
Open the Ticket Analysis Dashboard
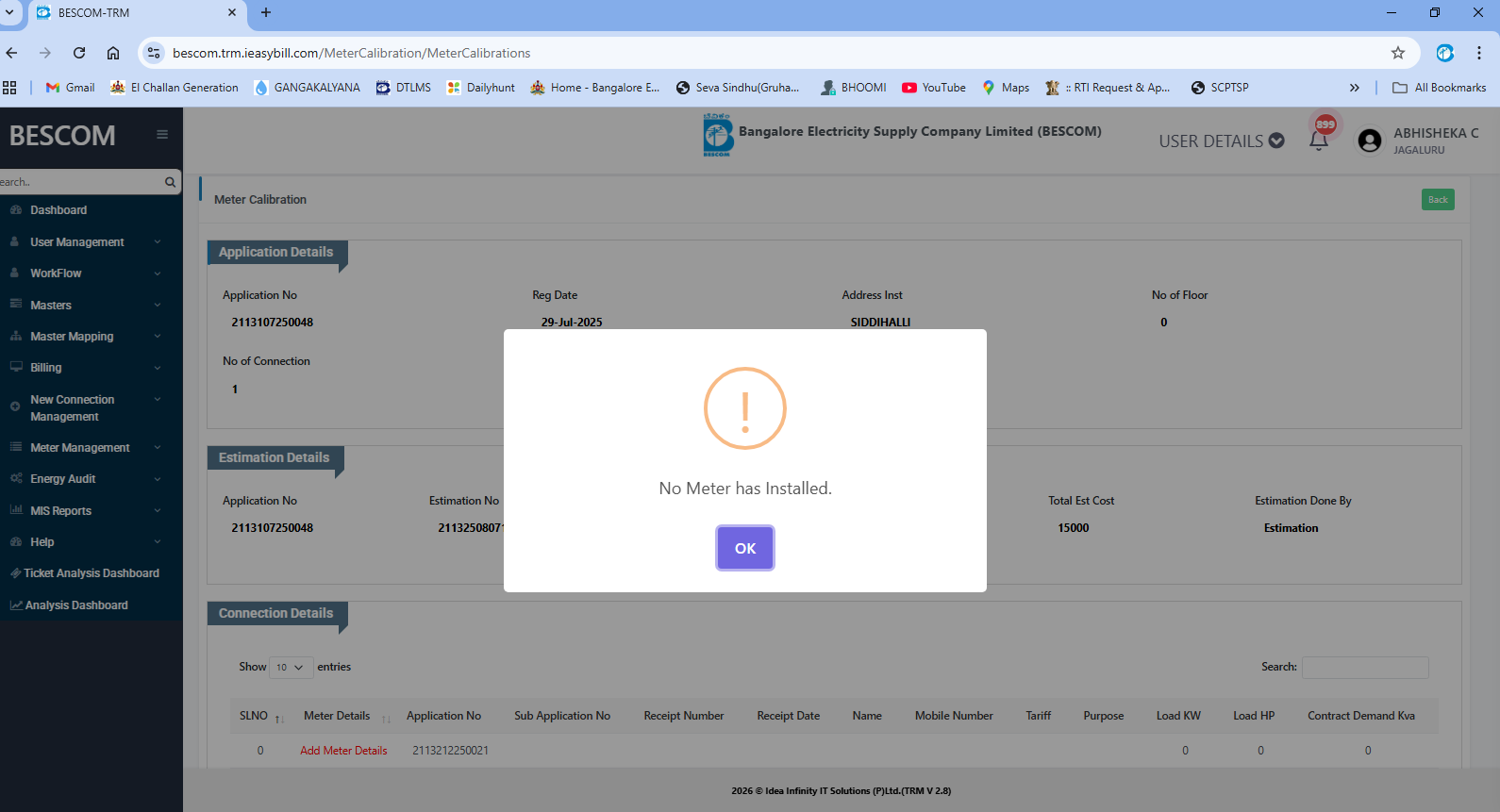91,573
